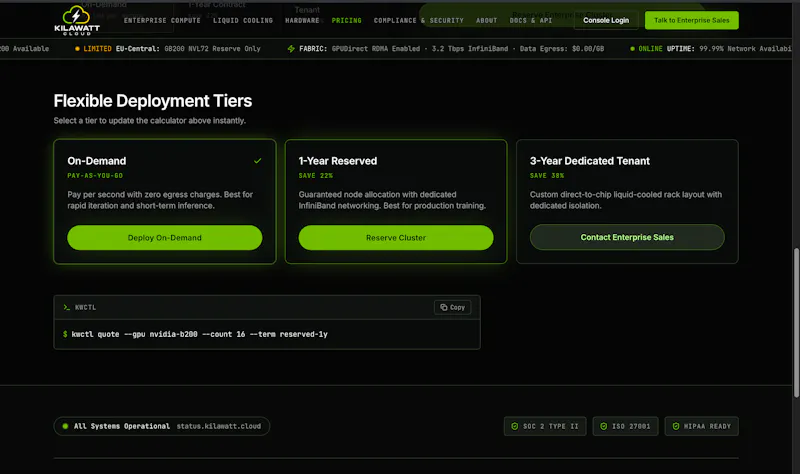
Task: Select the 3-Year Dedicated Tenant heading
Action: tap(590, 161)
